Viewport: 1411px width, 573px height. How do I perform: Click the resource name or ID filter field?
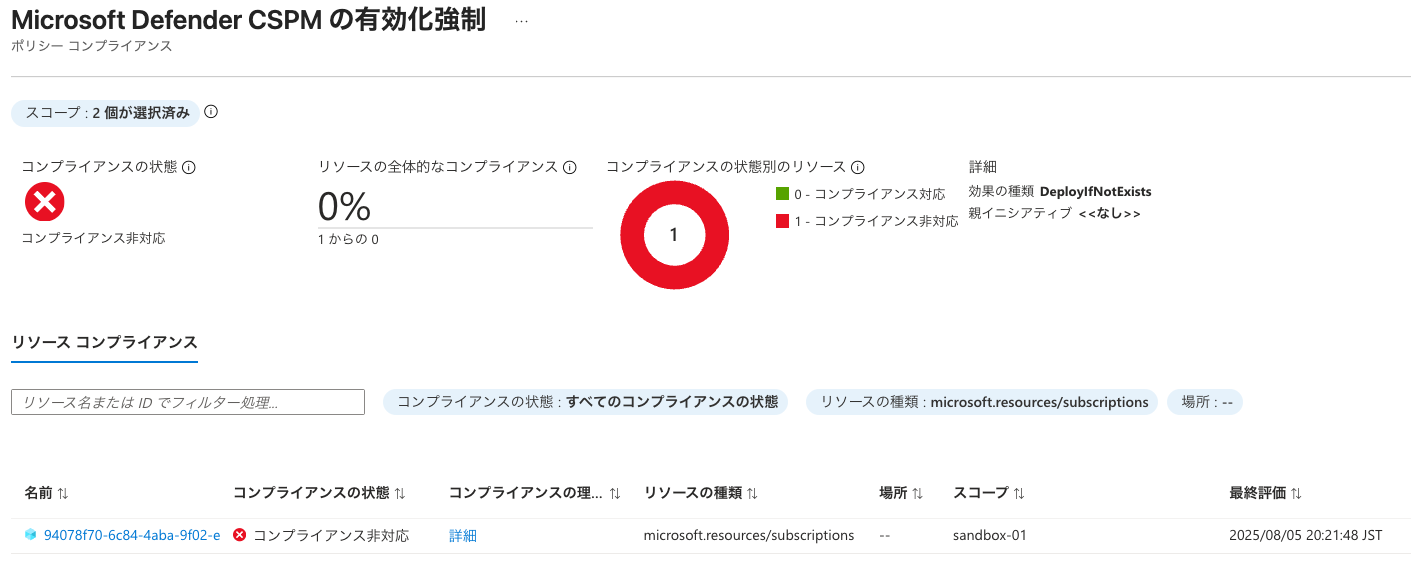(x=188, y=402)
